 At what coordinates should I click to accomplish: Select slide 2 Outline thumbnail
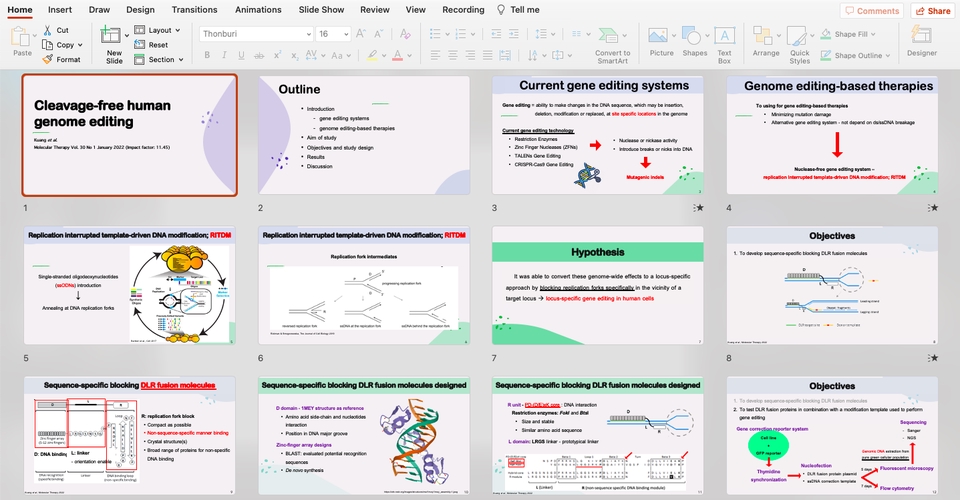(364, 135)
